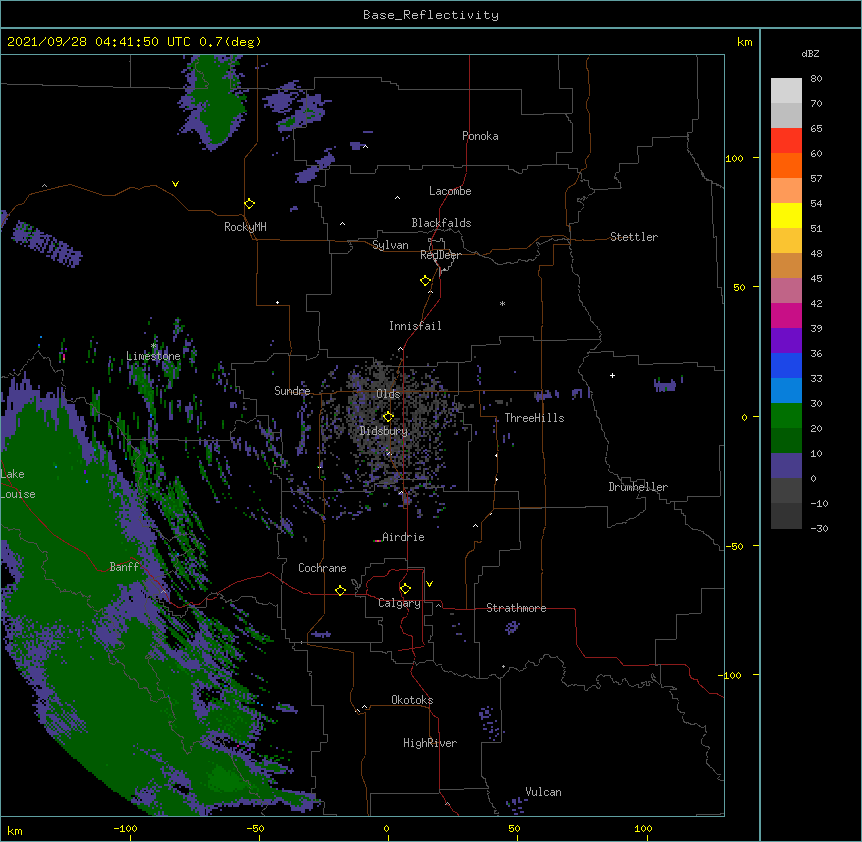Click the yellow marker just above Calgary label

pos(405,589)
